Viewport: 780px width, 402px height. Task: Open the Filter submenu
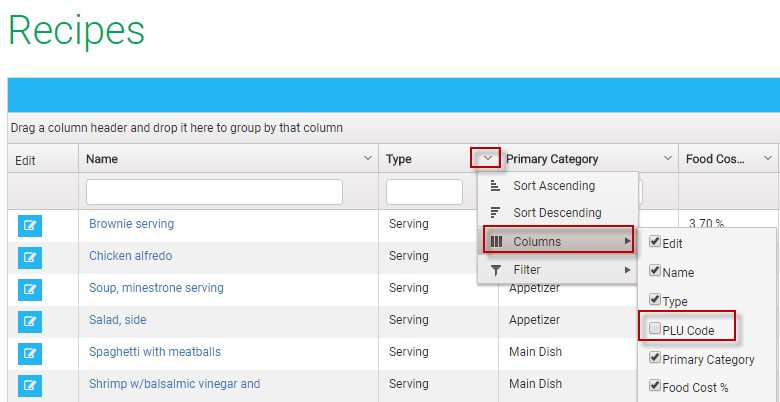[x=557, y=270]
